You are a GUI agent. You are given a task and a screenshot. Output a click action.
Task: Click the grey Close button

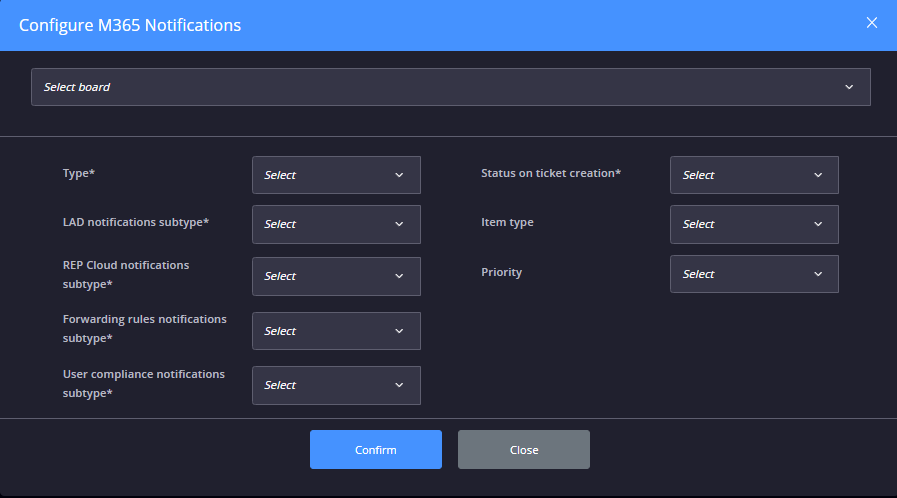pos(523,449)
